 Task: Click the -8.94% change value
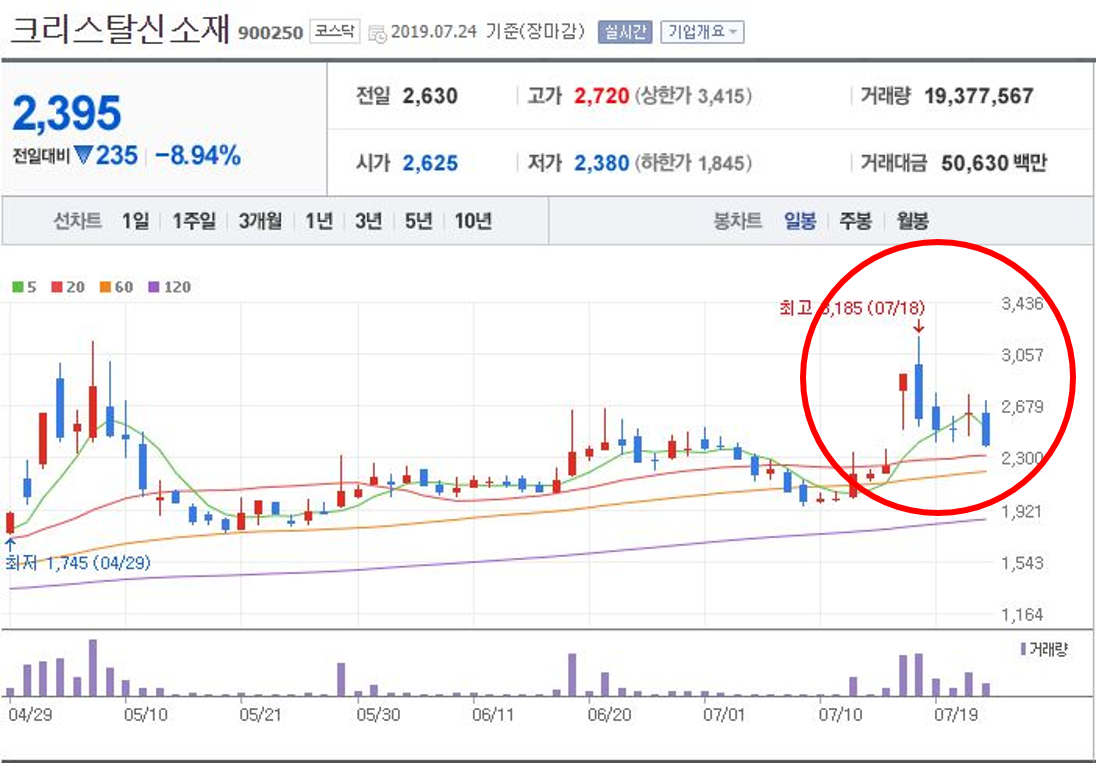click(x=198, y=156)
